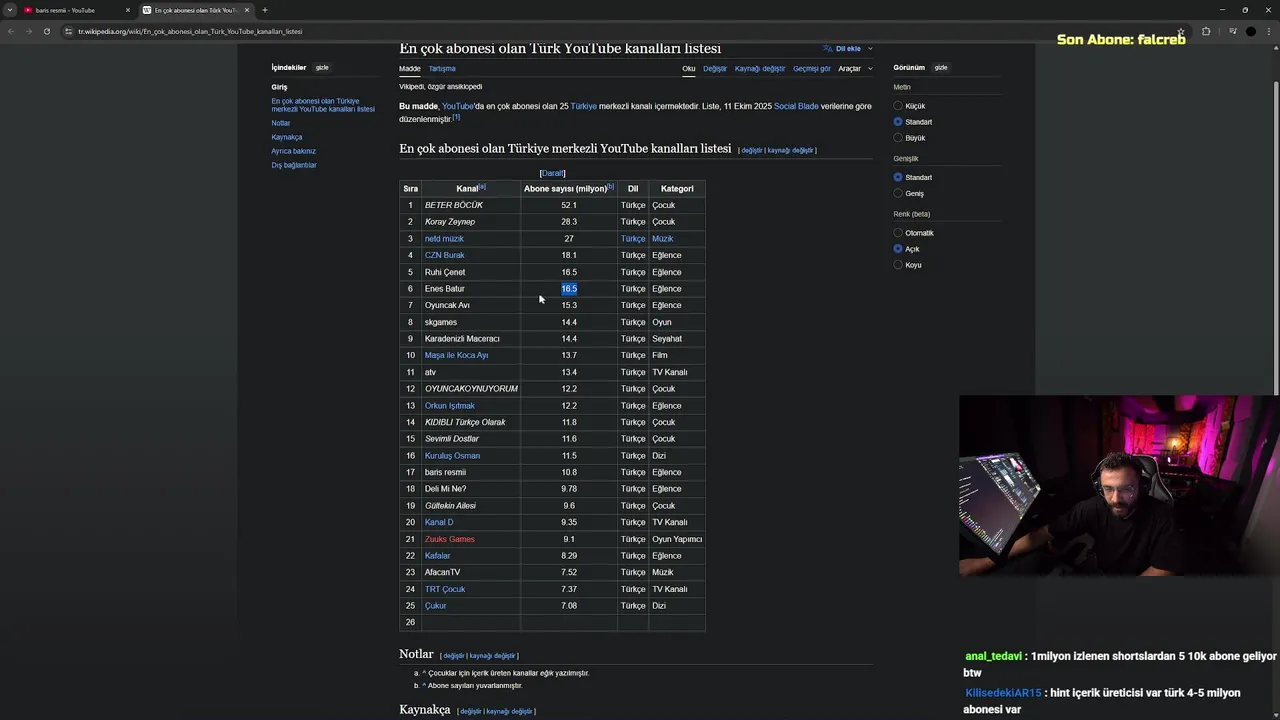The height and width of the screenshot is (720, 1280).
Task: Open the tab search dropdown arrow
Action: coord(9,10)
